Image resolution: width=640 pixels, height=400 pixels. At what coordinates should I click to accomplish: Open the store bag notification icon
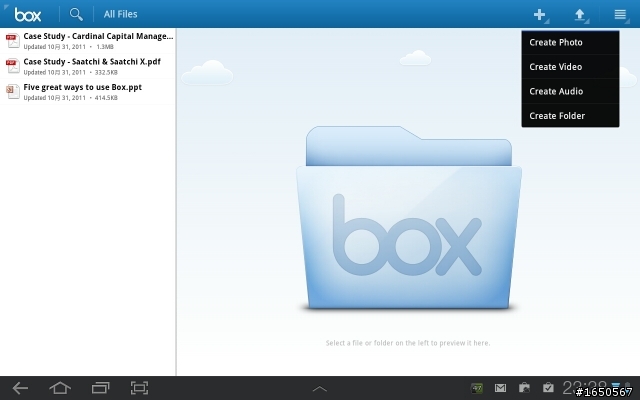tap(524, 388)
